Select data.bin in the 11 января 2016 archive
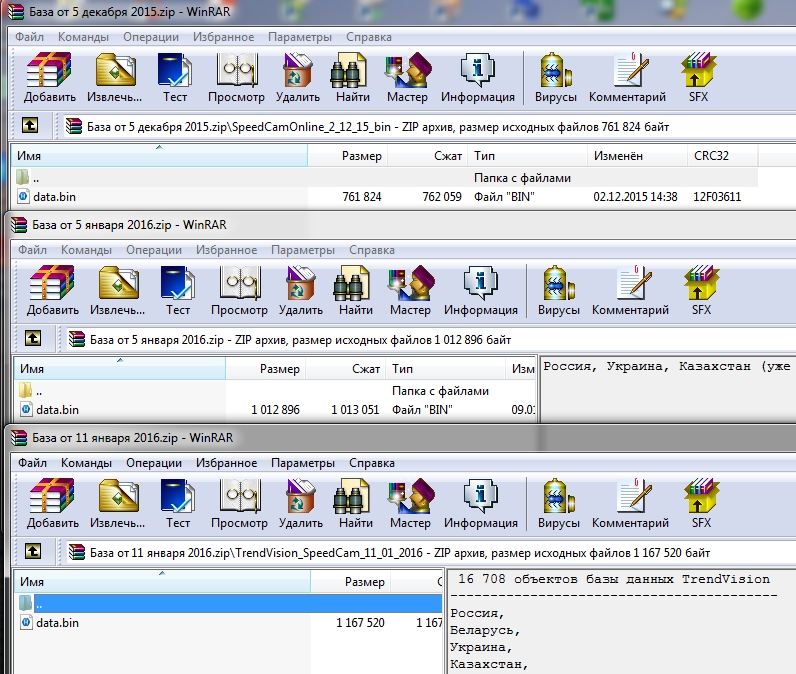 [x=57, y=623]
